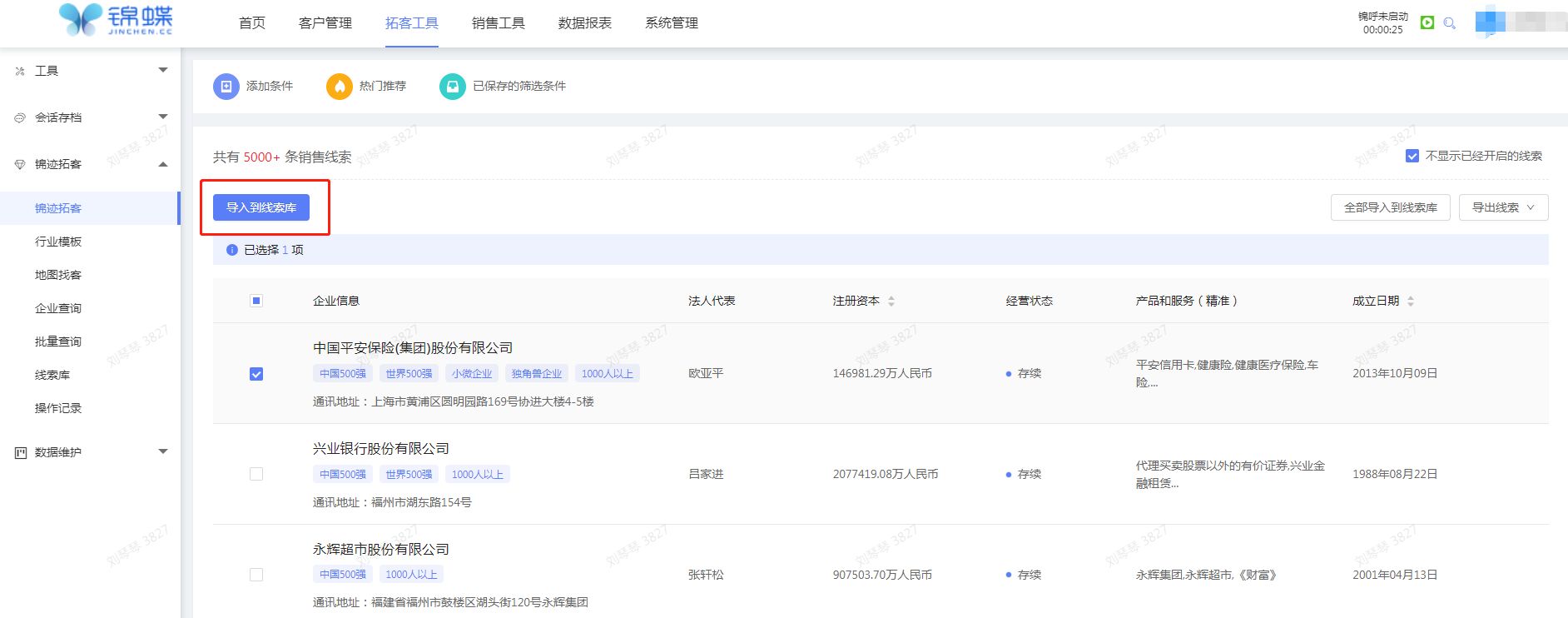The image size is (1568, 618).
Task: Open 中国平安保险(集团)股份有限公司 company link
Action: [413, 348]
